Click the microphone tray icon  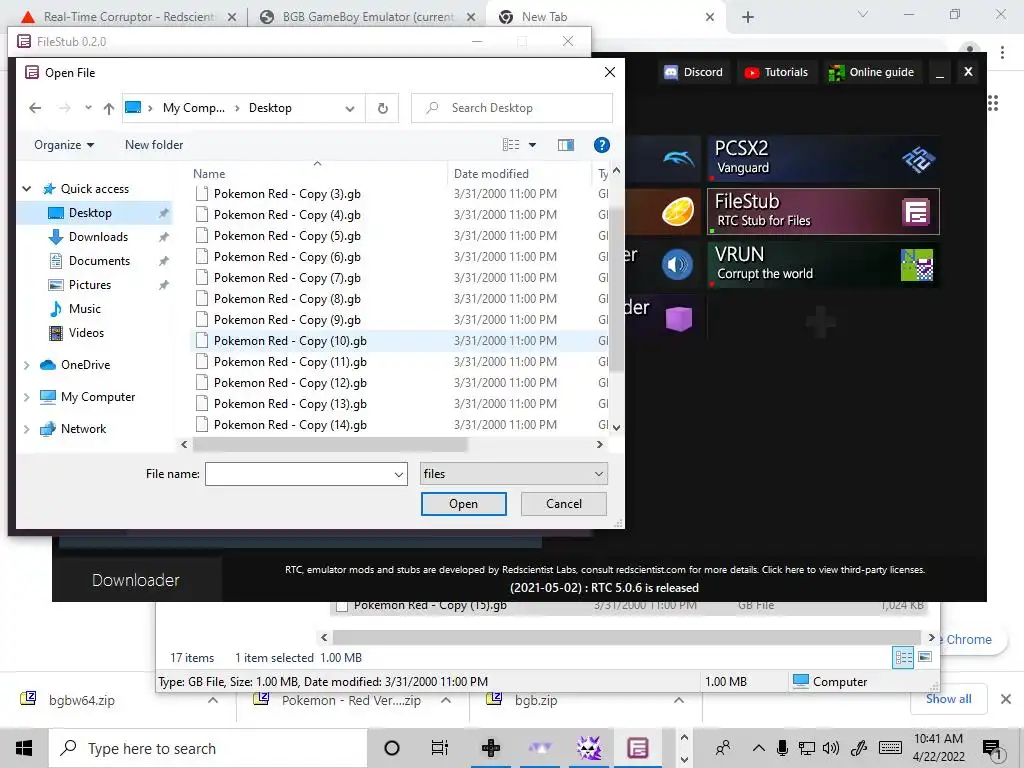tap(782, 748)
